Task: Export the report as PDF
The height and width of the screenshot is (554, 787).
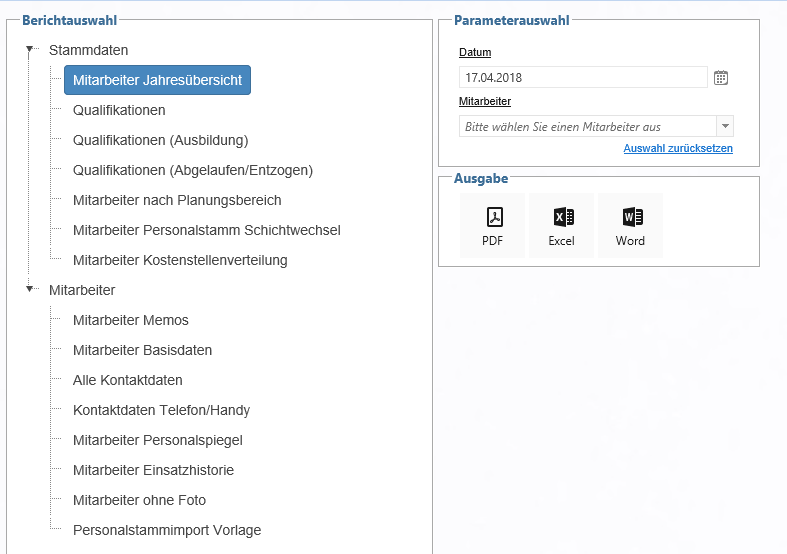Action: coord(492,225)
